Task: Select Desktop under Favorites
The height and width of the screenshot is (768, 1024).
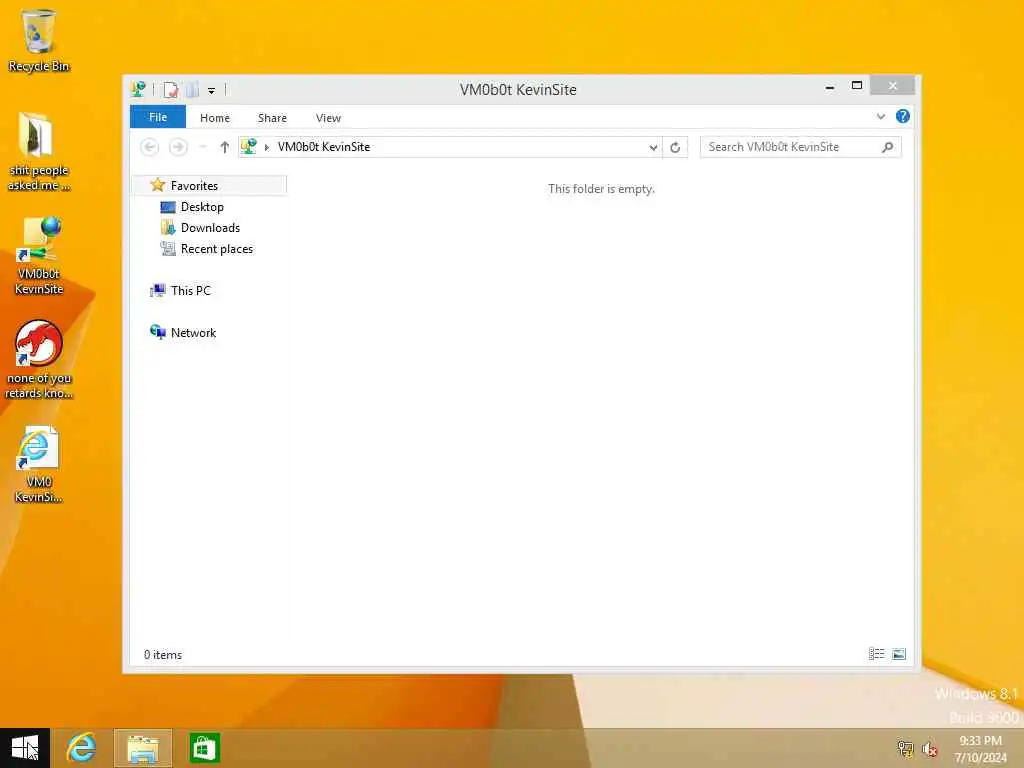Action: click(x=202, y=207)
